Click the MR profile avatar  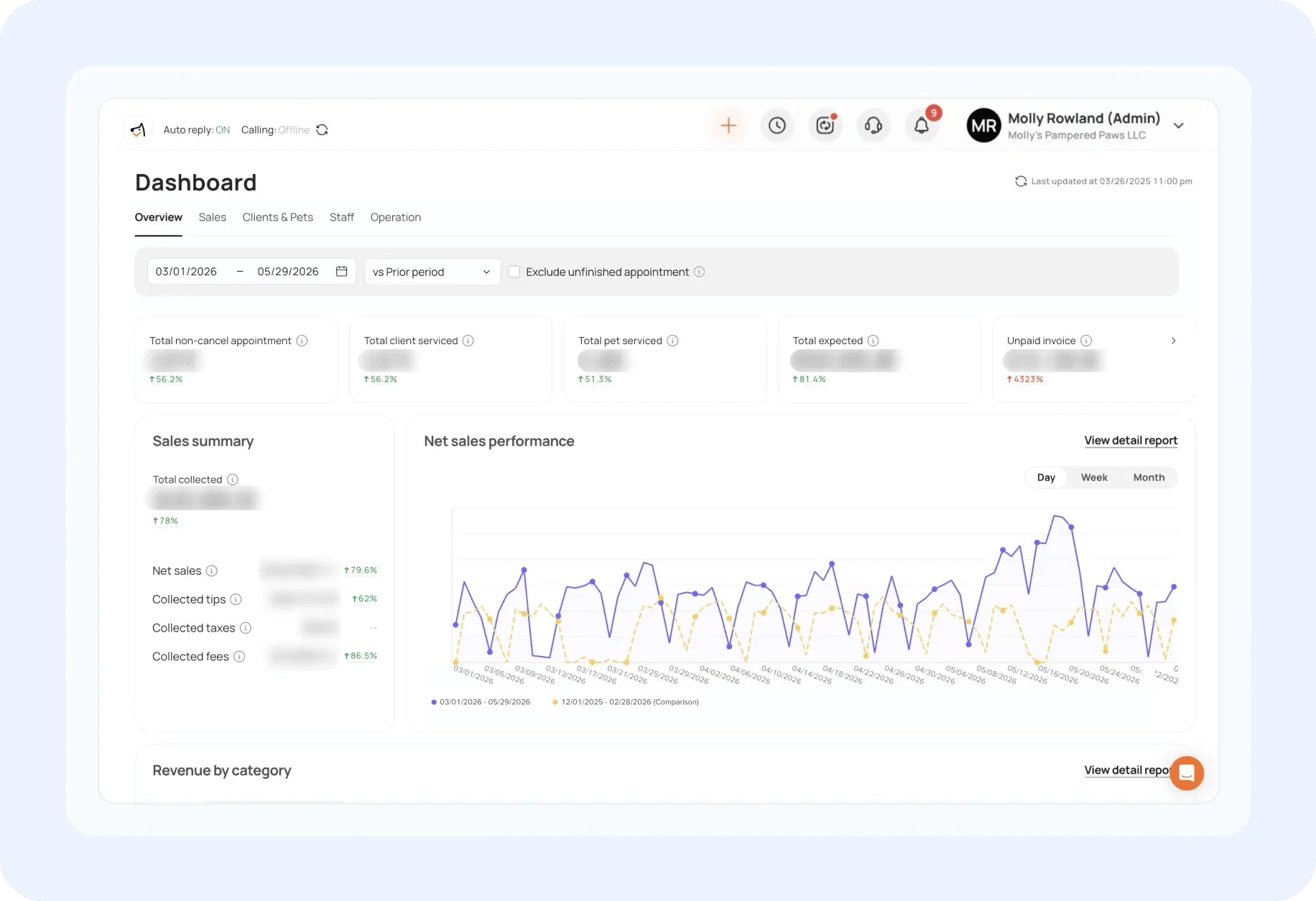click(x=983, y=126)
